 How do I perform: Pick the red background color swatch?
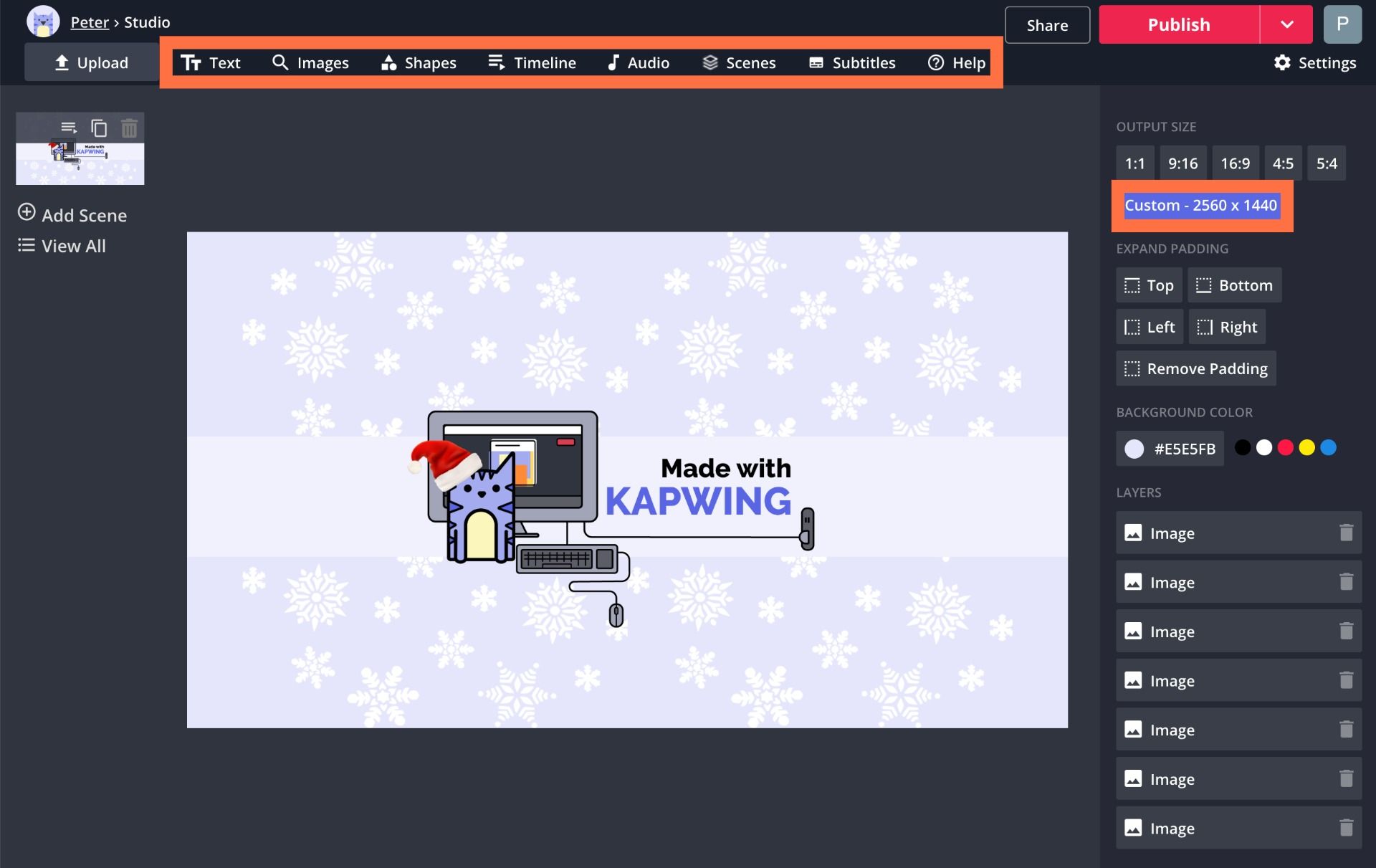point(1286,448)
